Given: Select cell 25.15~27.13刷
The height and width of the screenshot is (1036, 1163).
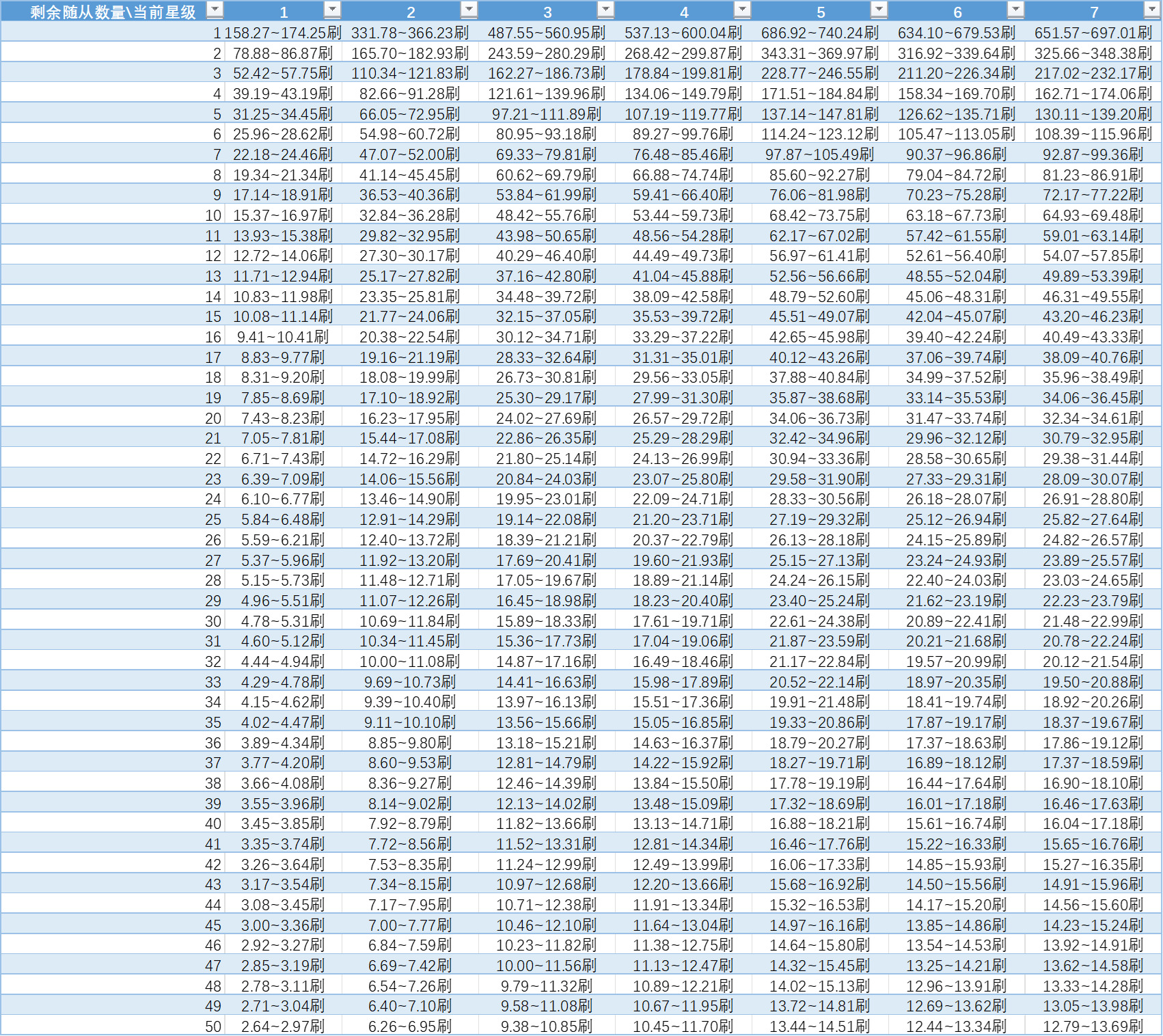Looking at the screenshot, I should click(x=820, y=560).
